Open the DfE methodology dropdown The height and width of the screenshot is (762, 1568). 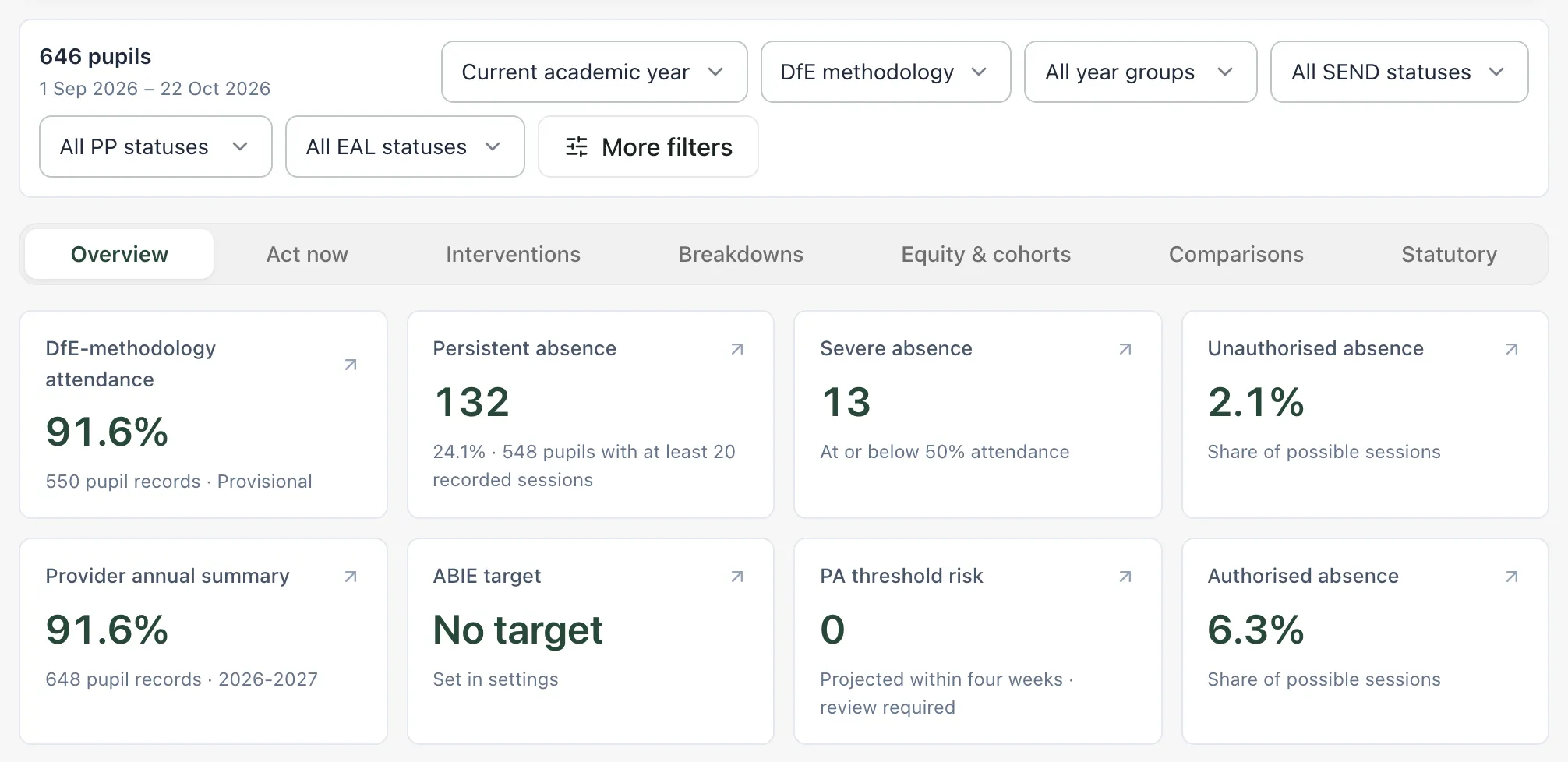click(886, 72)
